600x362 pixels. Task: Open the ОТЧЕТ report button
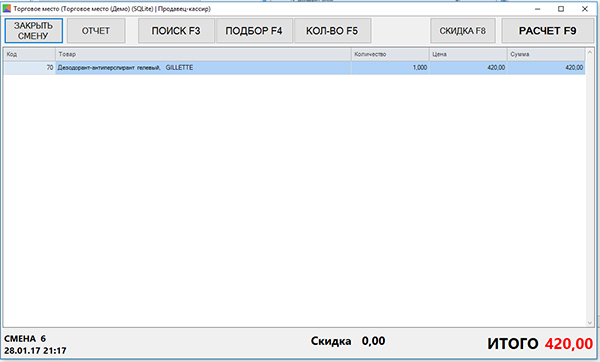(x=96, y=31)
